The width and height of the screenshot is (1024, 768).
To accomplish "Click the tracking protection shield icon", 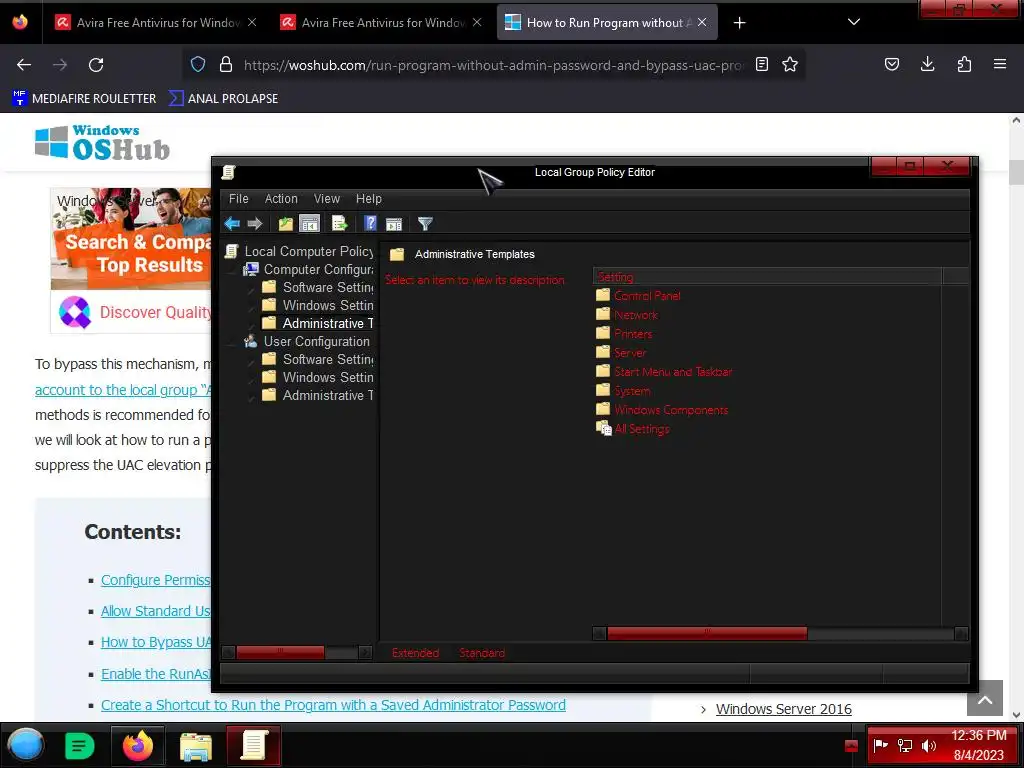I will [x=198, y=64].
